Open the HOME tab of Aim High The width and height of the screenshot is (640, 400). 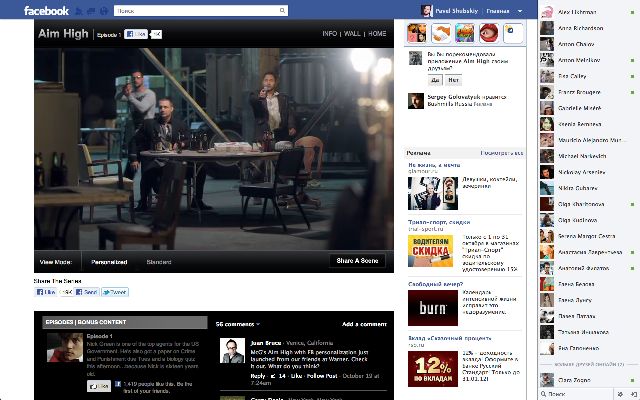tap(377, 33)
